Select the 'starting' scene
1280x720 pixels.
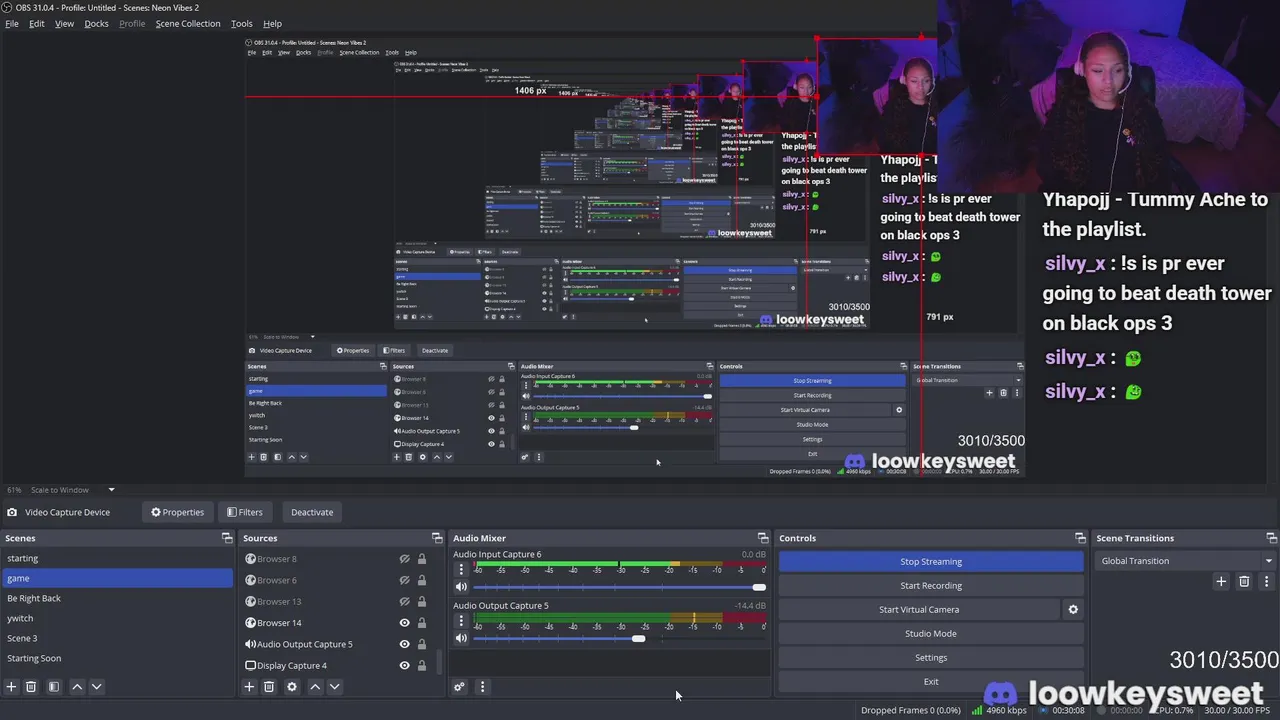pyautogui.click(x=117, y=558)
